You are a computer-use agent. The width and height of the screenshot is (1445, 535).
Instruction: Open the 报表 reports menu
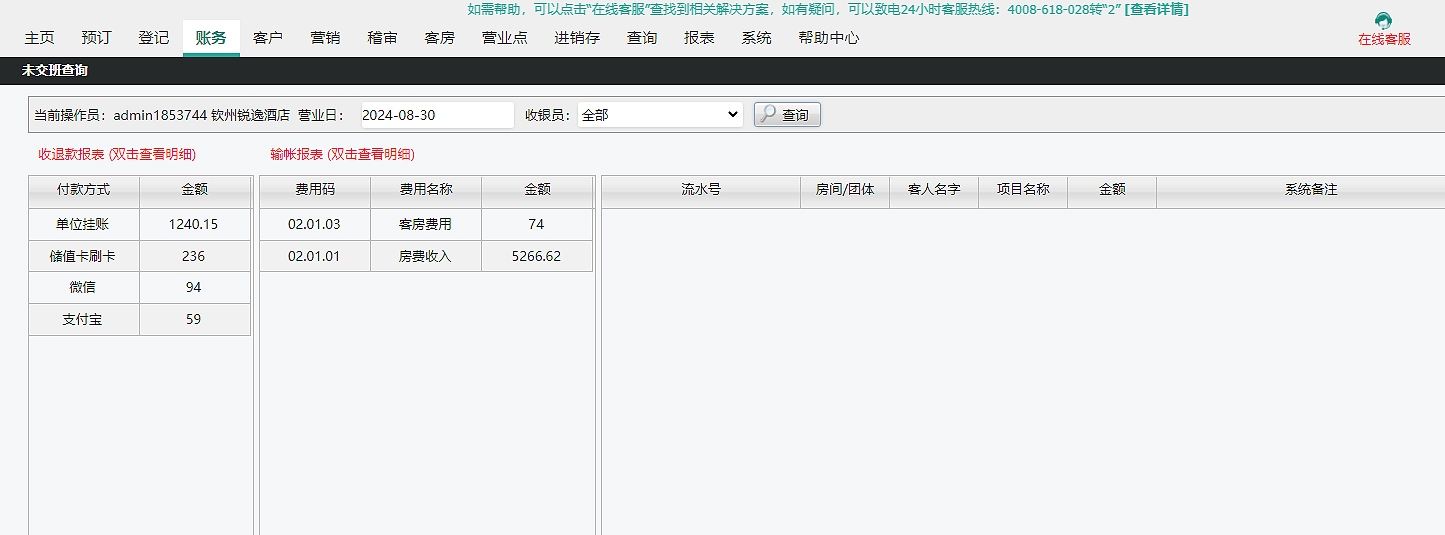[x=699, y=38]
